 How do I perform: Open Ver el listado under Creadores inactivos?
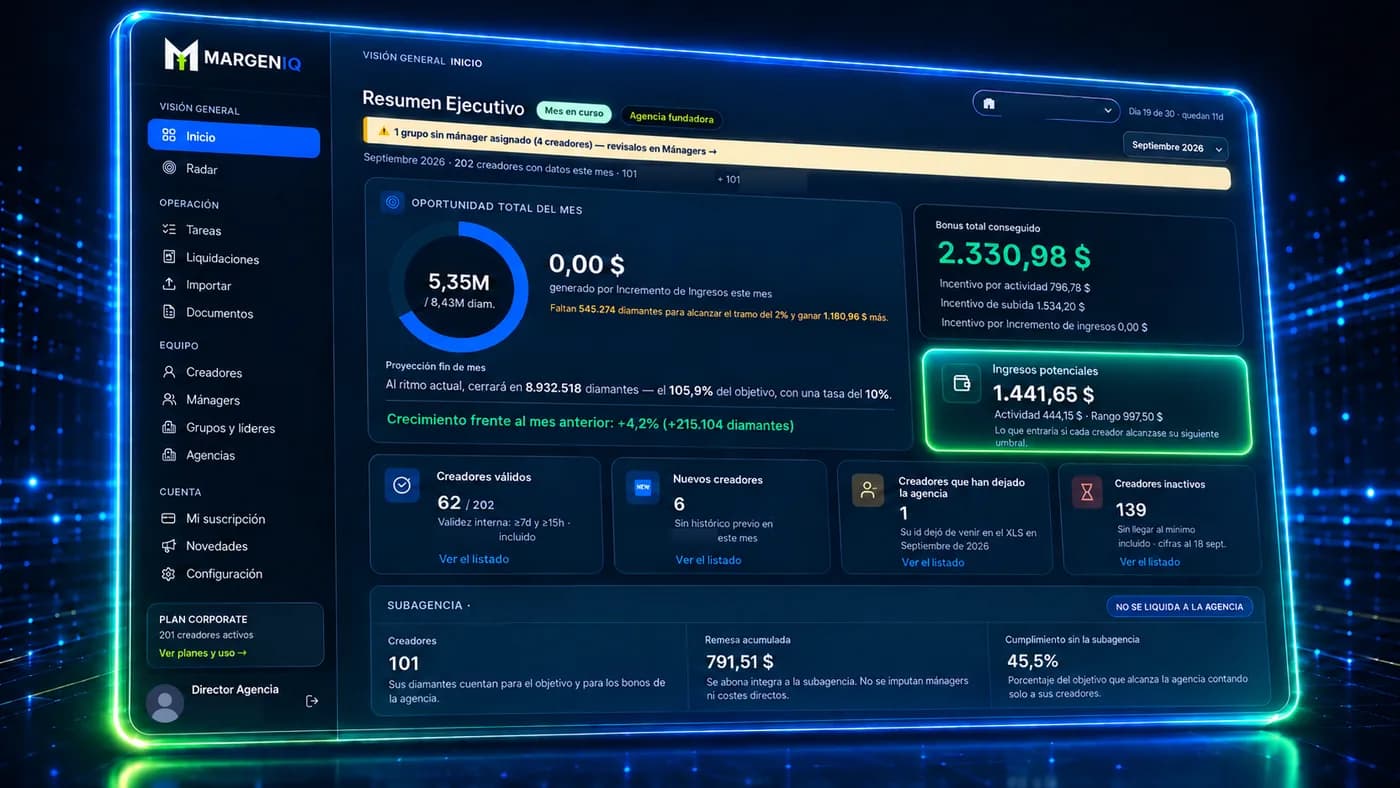[1149, 562]
